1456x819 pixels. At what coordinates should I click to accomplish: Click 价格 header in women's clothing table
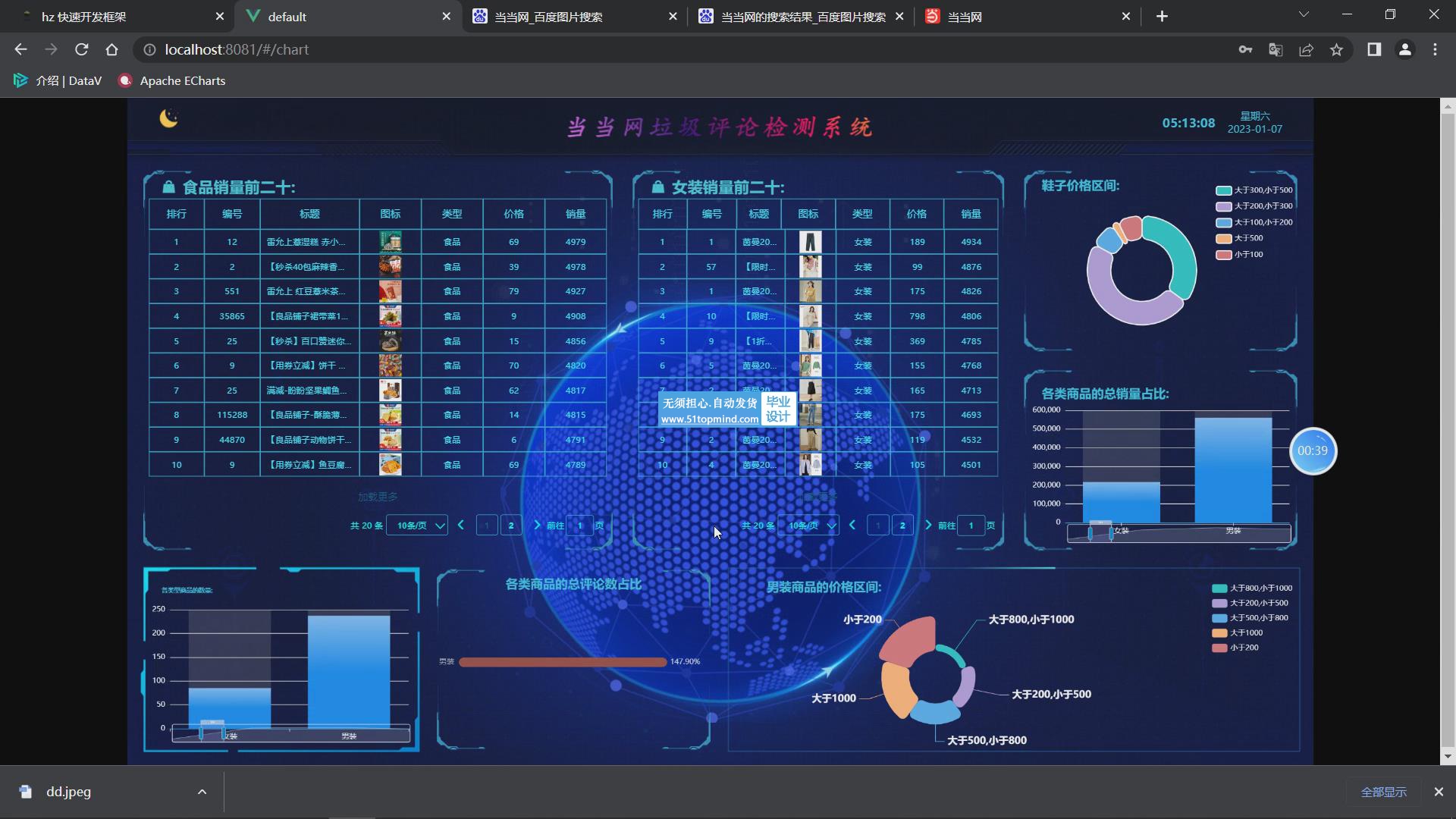(917, 215)
